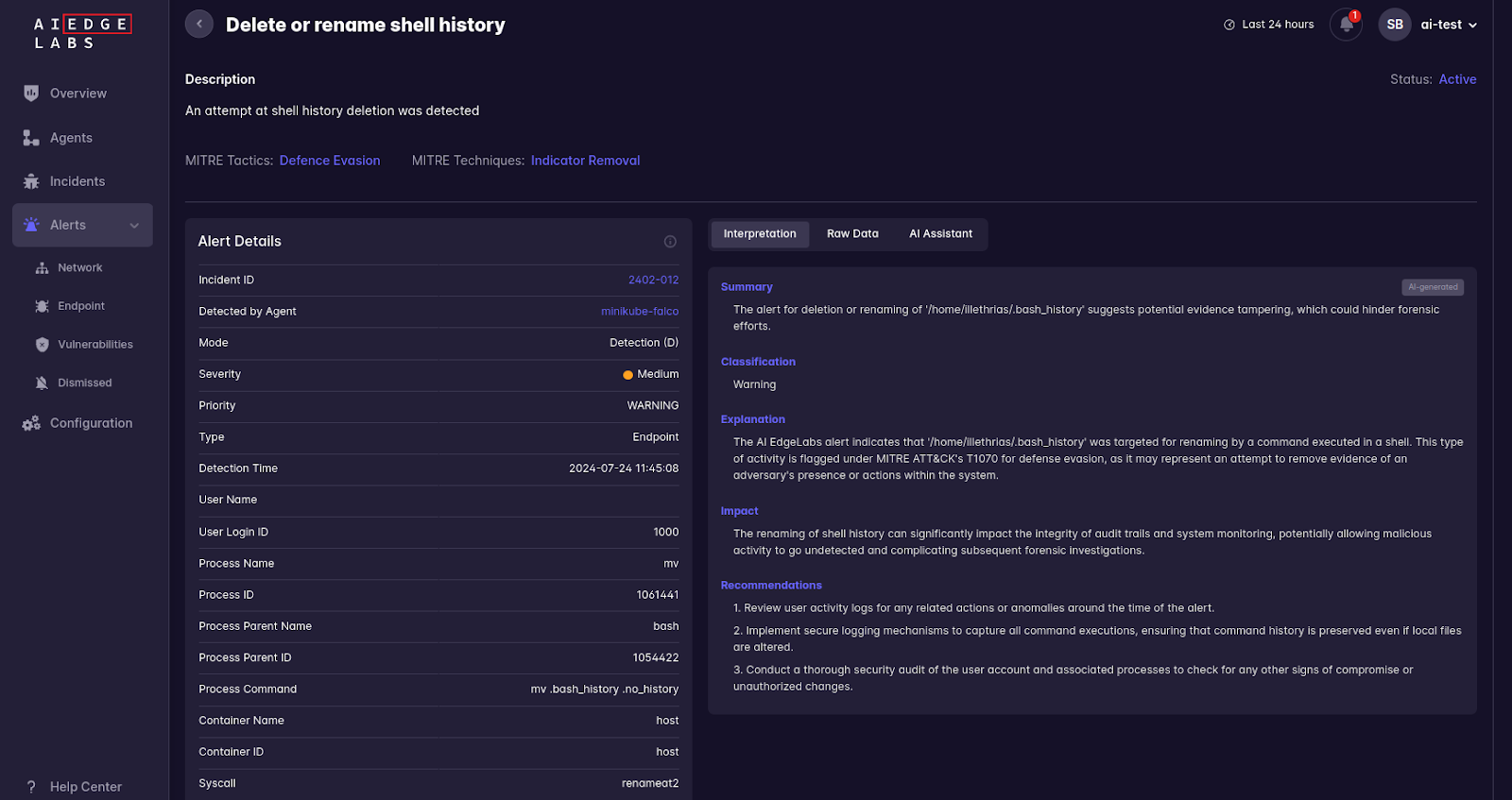Open the Help Center

[x=85, y=787]
